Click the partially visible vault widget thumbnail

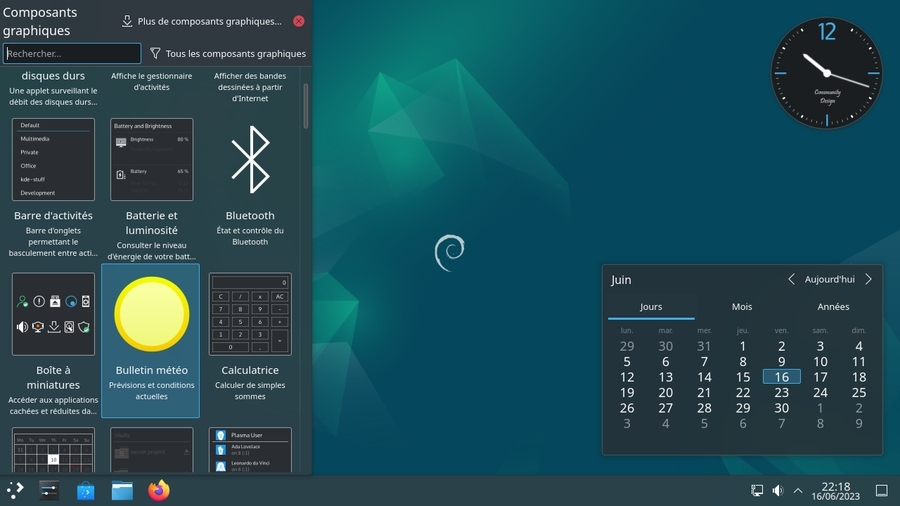[152, 450]
